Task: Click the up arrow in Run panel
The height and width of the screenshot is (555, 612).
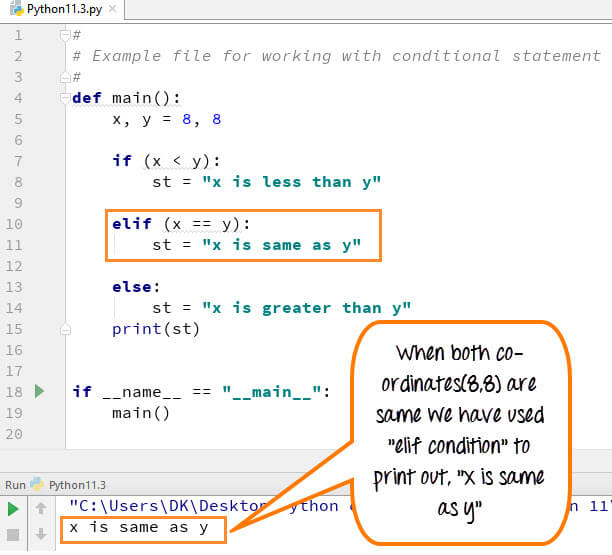Action: click(41, 509)
